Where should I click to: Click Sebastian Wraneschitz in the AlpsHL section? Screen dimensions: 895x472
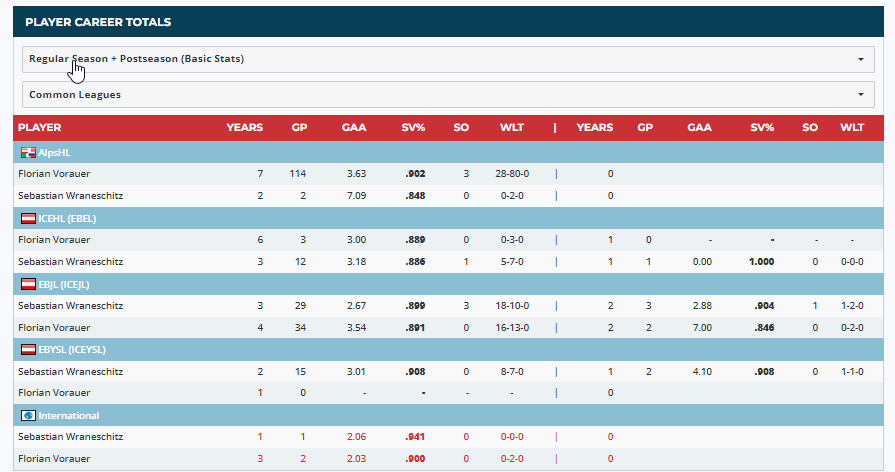(70, 196)
